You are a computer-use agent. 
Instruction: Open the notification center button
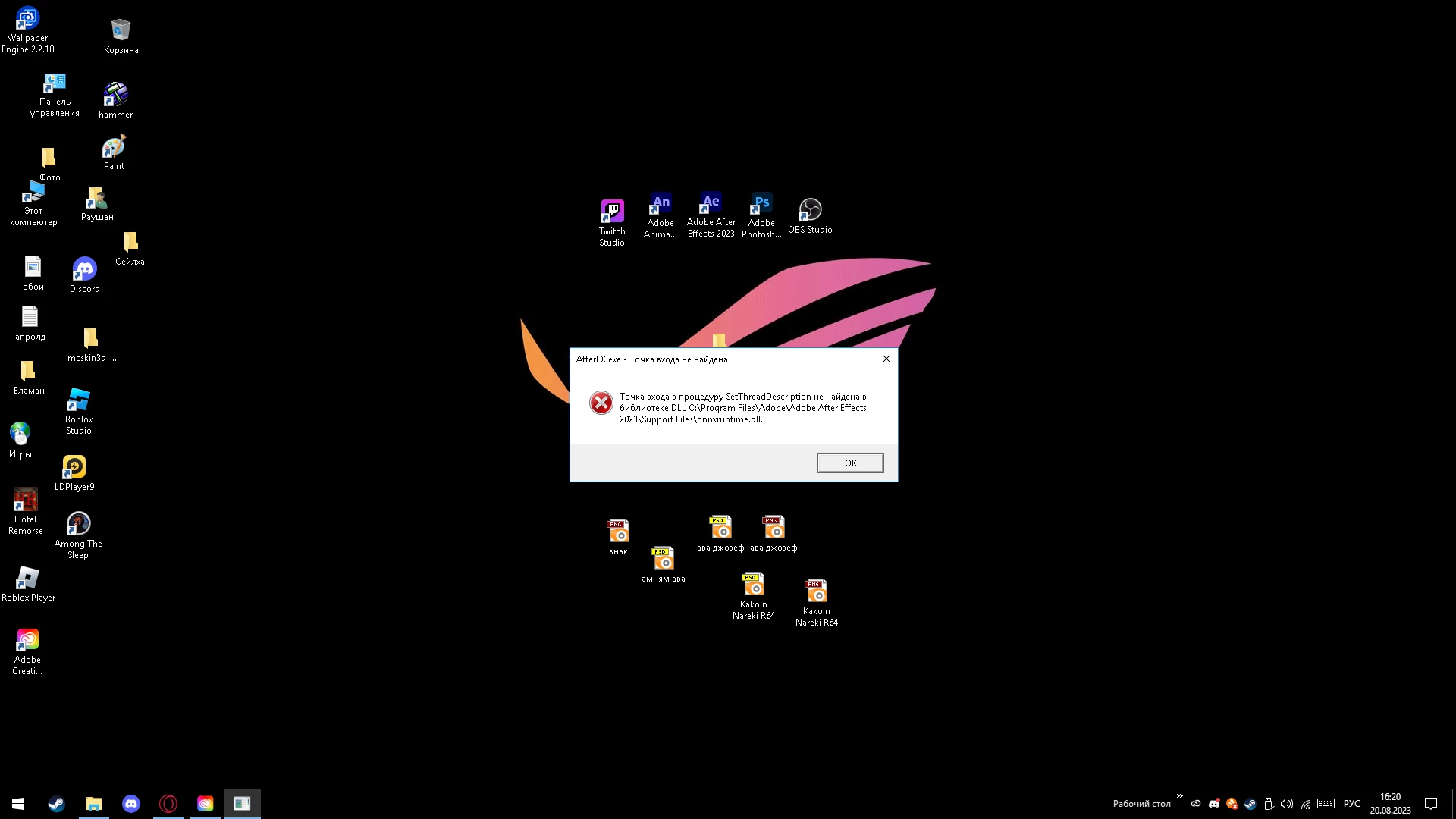click(x=1431, y=804)
